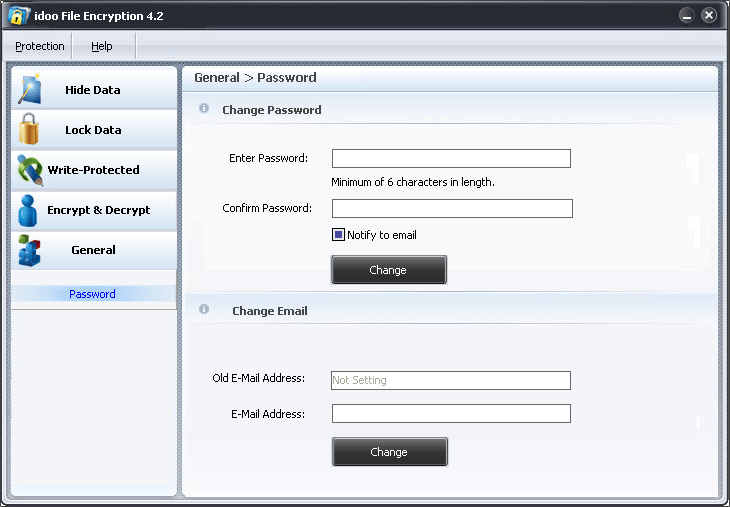This screenshot has height=507, width=730.
Task: Focus the Confirm Password field
Action: (452, 208)
